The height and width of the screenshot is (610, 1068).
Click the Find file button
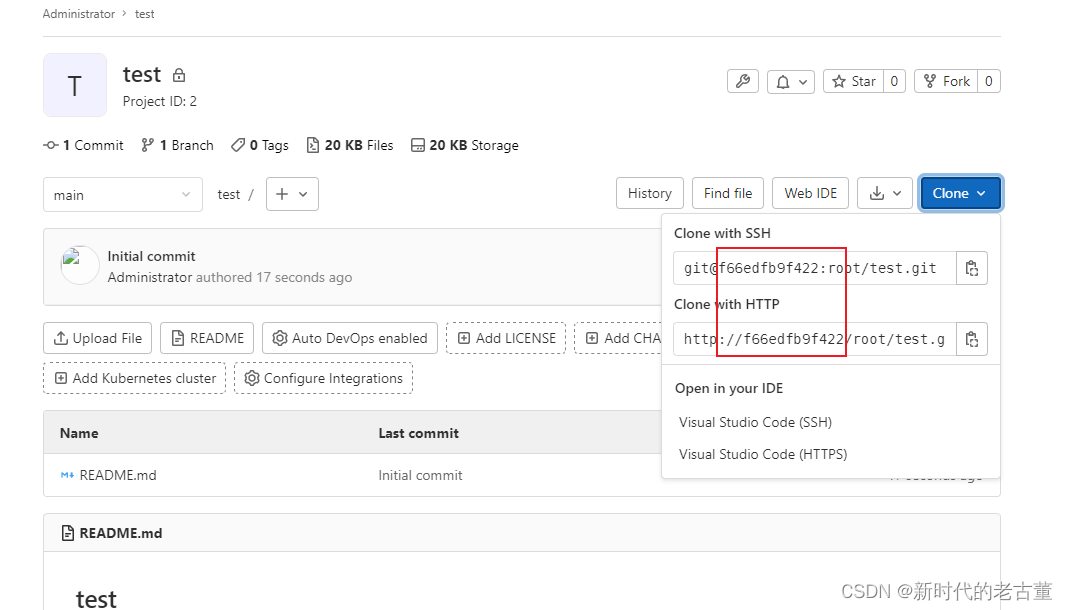point(727,194)
